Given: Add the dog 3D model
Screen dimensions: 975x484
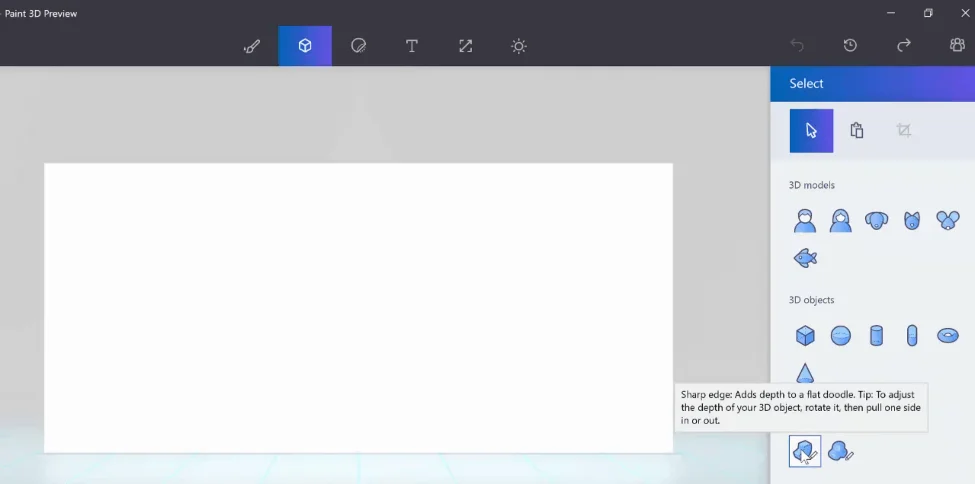Looking at the screenshot, I should coord(876,220).
